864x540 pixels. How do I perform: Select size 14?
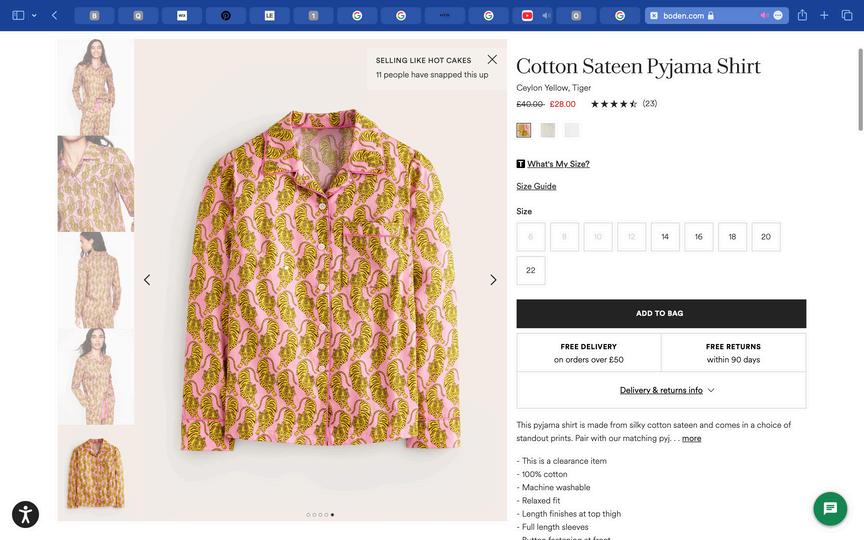tap(665, 237)
